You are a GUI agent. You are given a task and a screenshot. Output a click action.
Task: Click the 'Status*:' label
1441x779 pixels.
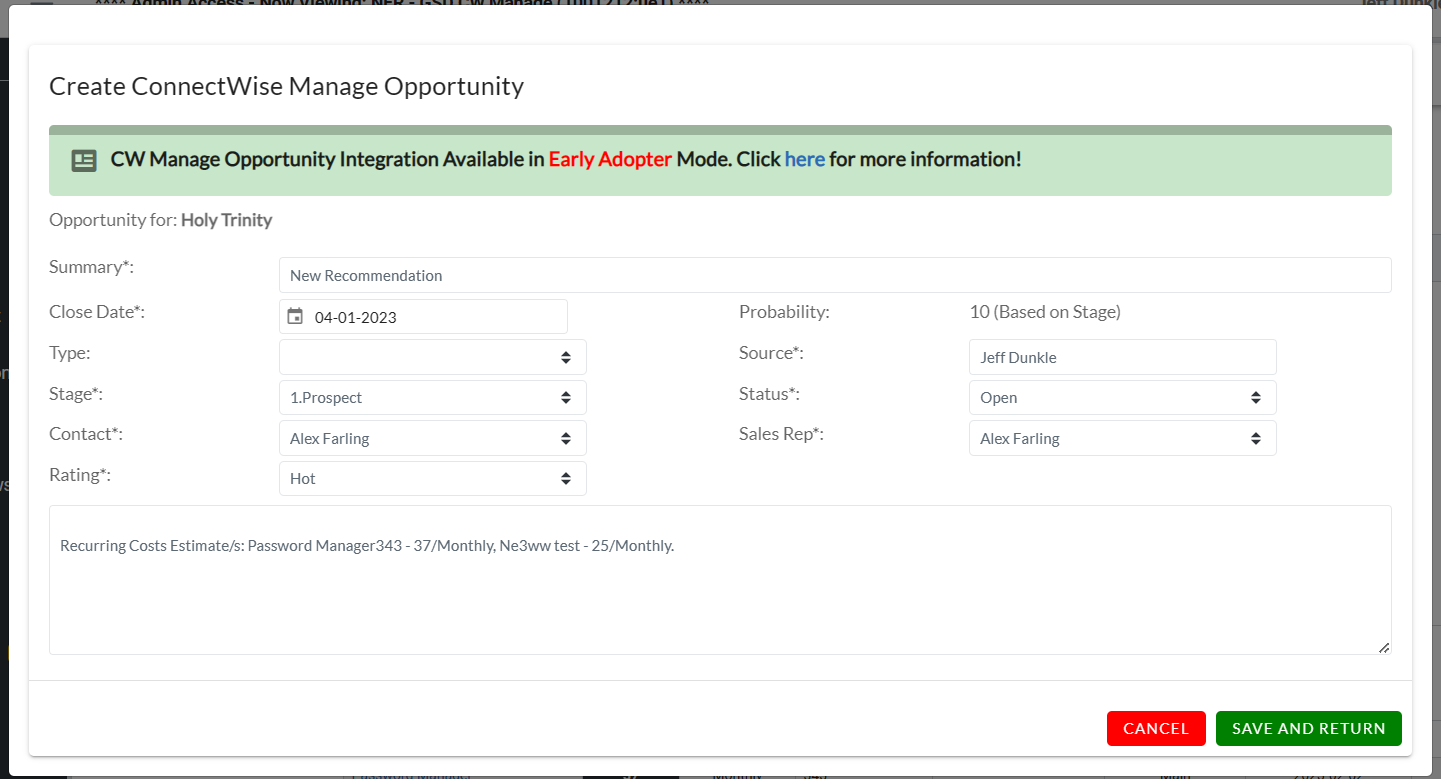769,394
